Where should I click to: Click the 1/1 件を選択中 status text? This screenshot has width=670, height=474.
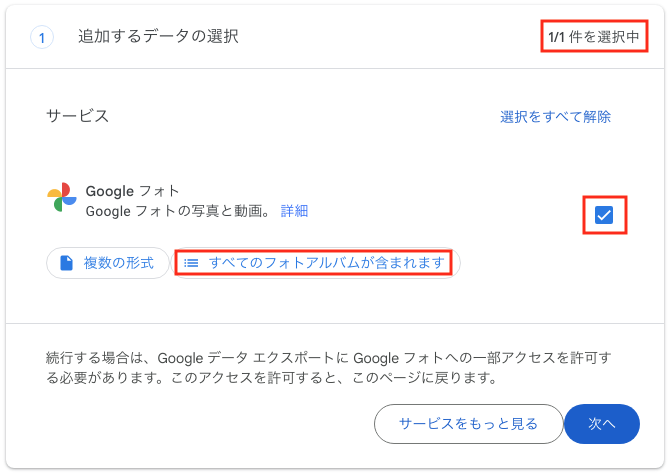click(x=594, y=37)
